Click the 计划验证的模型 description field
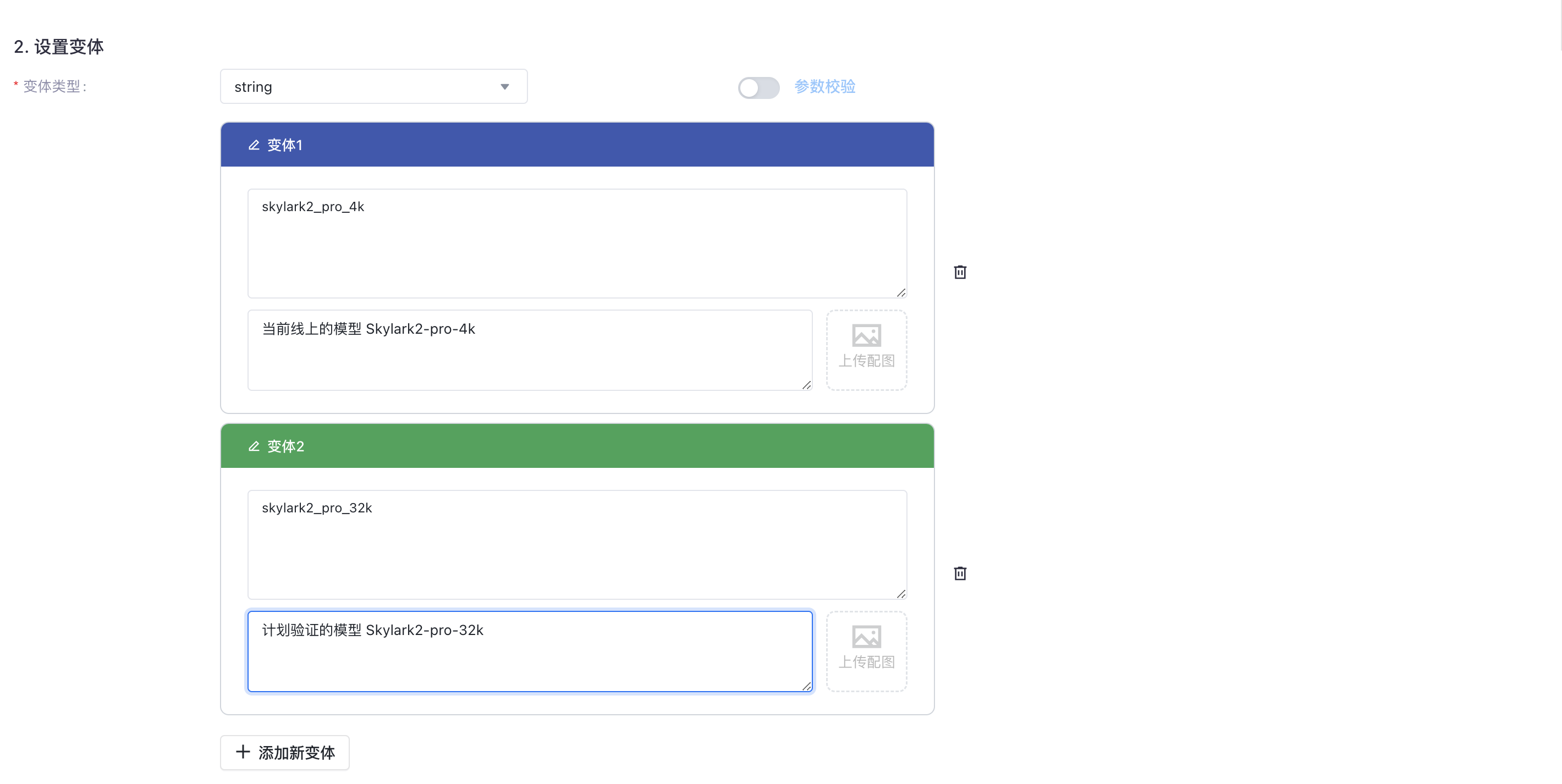This screenshot has height=784, width=1562. (x=529, y=650)
